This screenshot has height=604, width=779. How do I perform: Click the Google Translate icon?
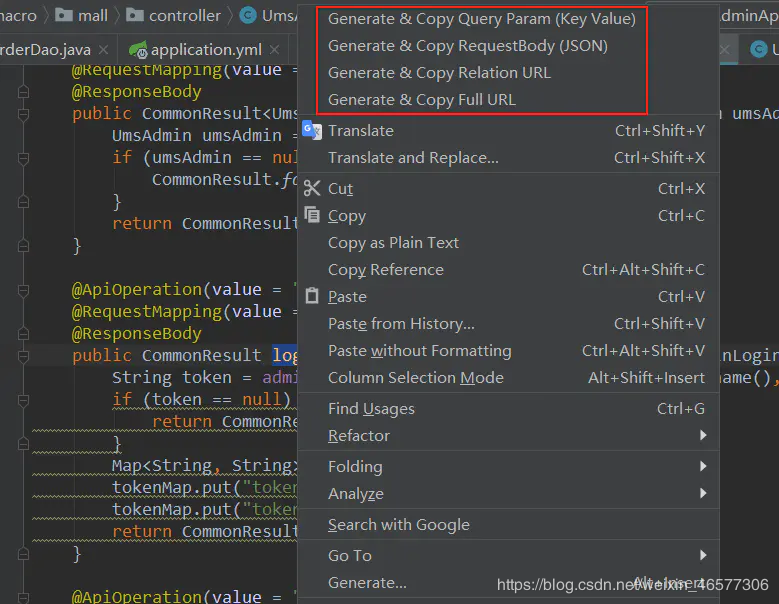tap(312, 130)
